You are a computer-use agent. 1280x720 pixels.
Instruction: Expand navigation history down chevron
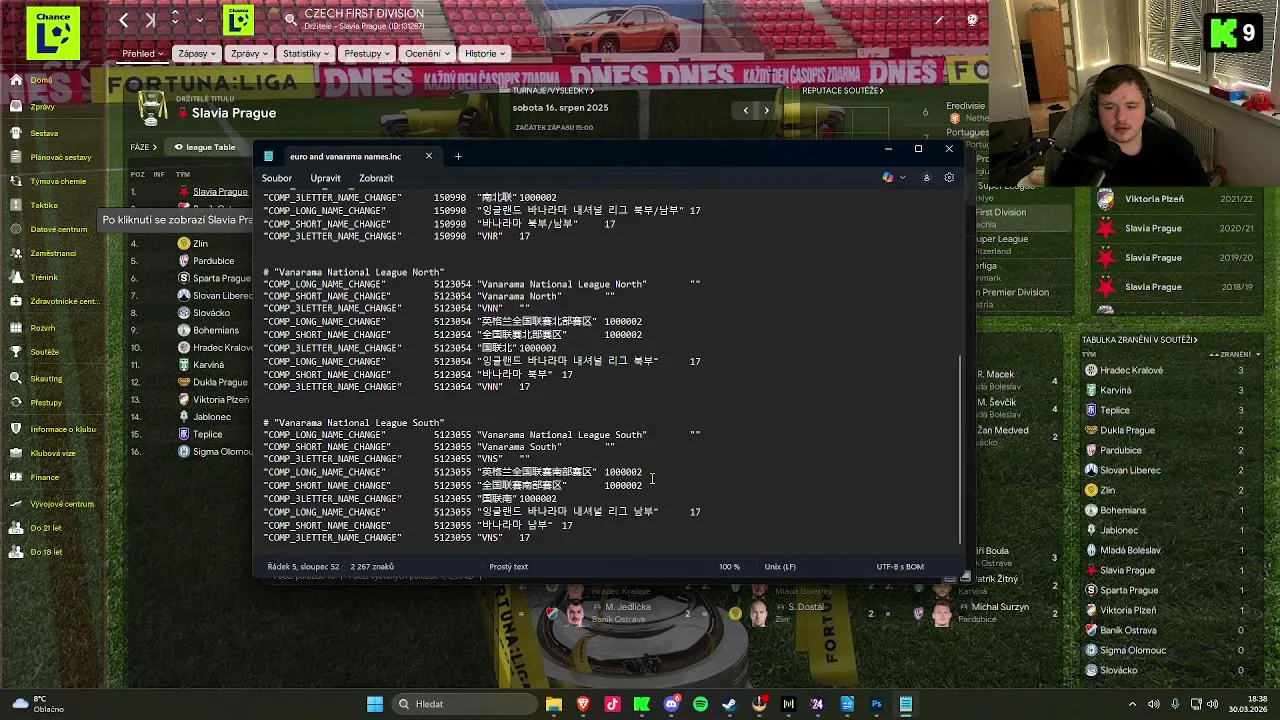click(x=200, y=19)
